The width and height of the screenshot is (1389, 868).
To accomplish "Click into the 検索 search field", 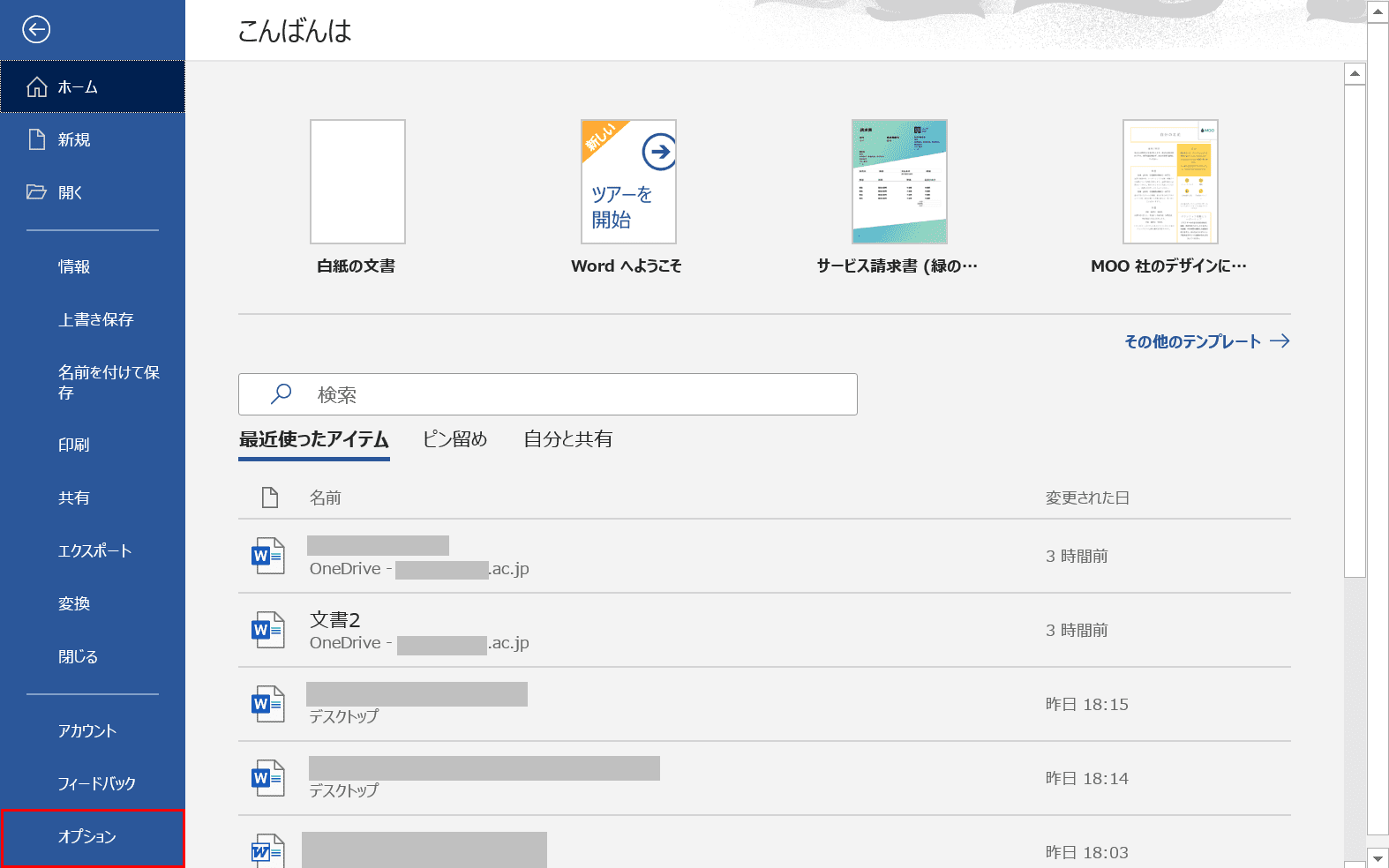I will [548, 394].
